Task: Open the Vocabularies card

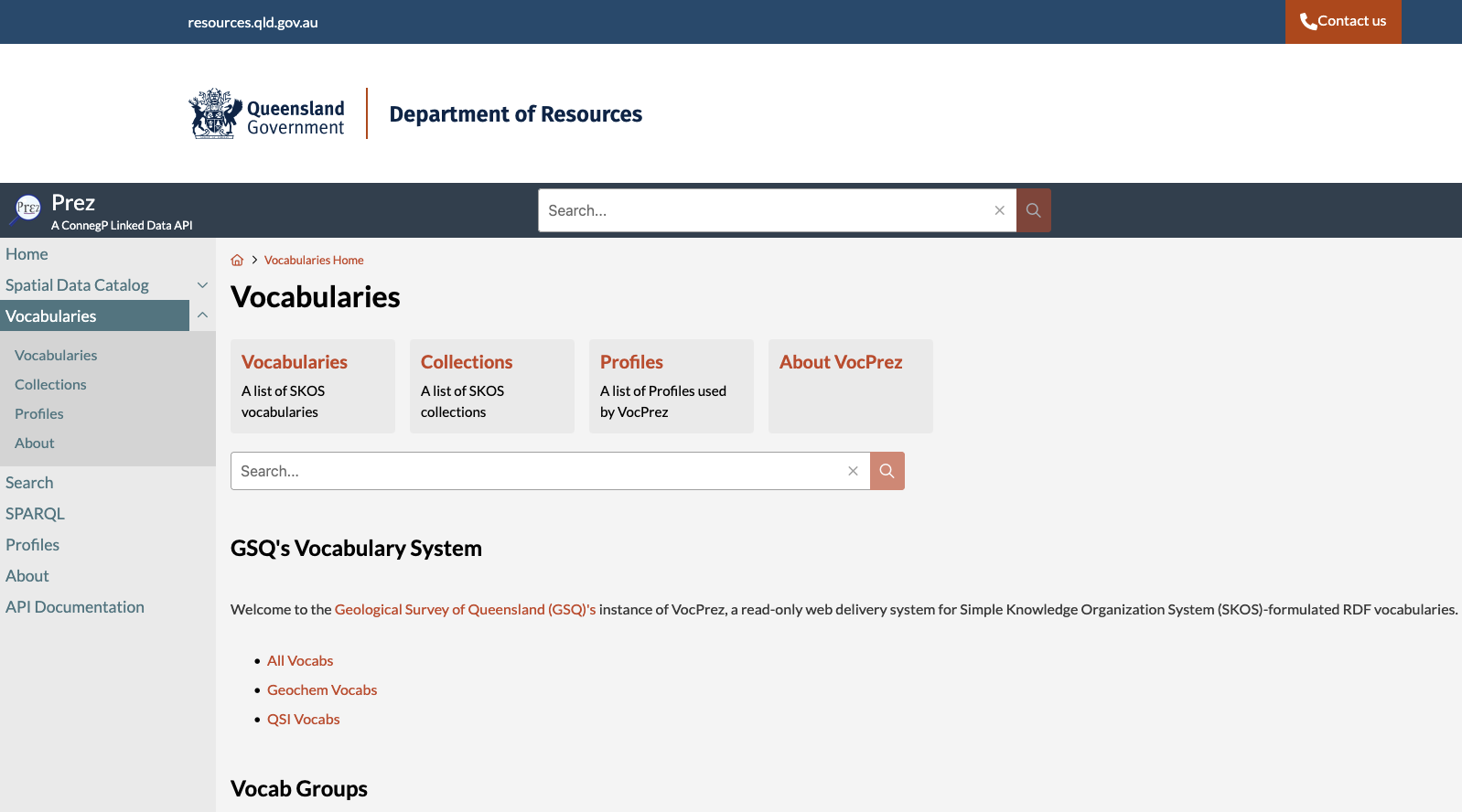Action: pos(313,386)
